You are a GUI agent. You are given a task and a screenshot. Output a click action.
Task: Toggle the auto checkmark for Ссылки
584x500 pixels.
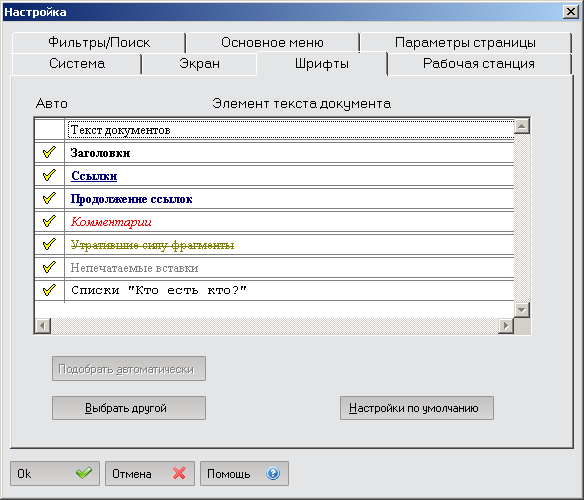coord(49,175)
